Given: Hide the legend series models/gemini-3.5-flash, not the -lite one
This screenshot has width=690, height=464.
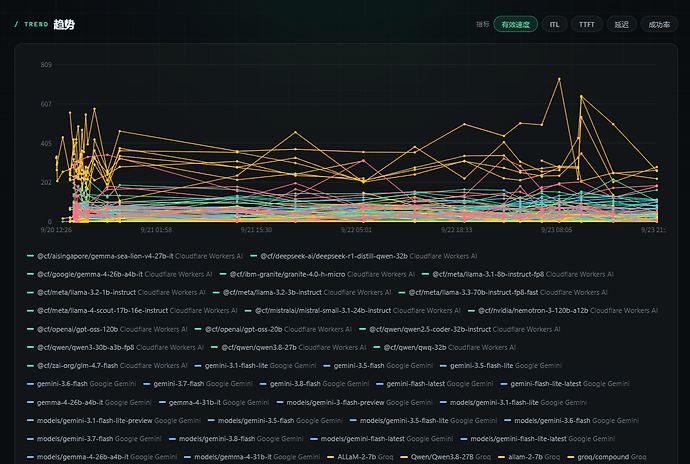Looking at the screenshot, I should pyautogui.click(x=275, y=420).
